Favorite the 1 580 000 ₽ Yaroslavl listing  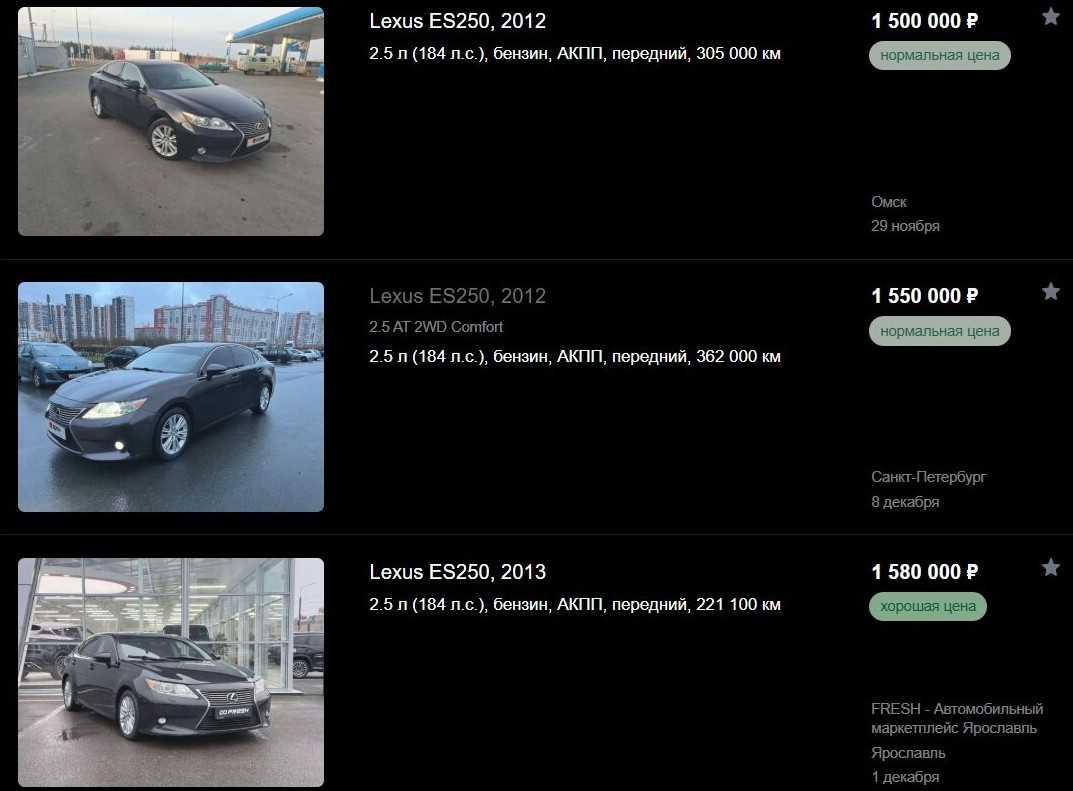[x=1050, y=567]
